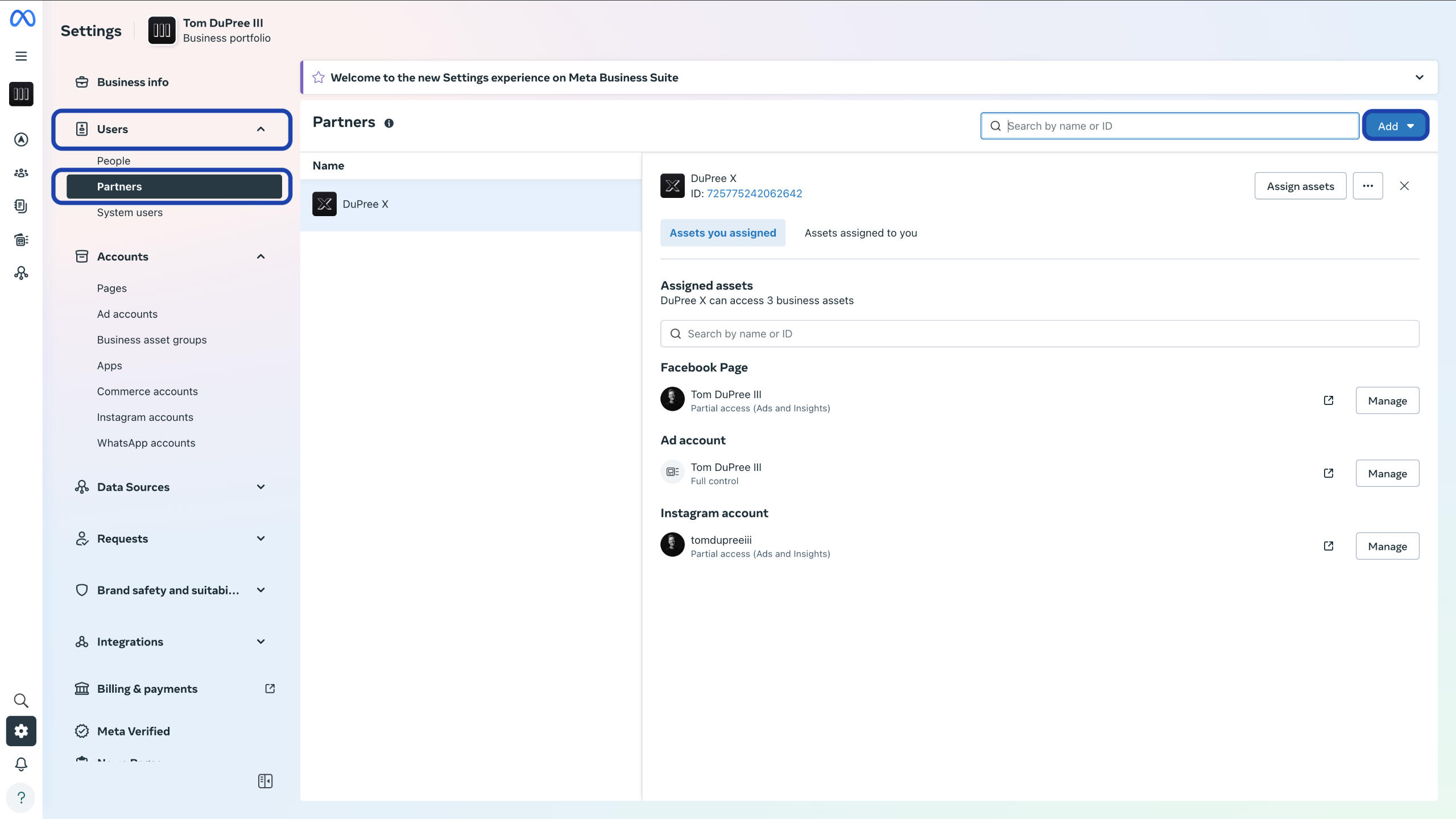Click the three-dot more options button
This screenshot has width=1456, height=819.
coord(1368,186)
